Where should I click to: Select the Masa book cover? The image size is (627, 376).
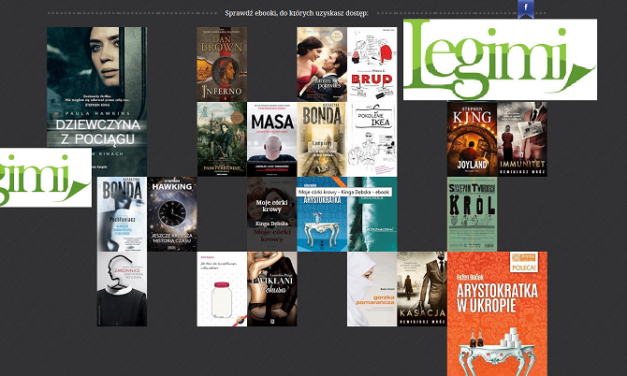[x=272, y=139]
